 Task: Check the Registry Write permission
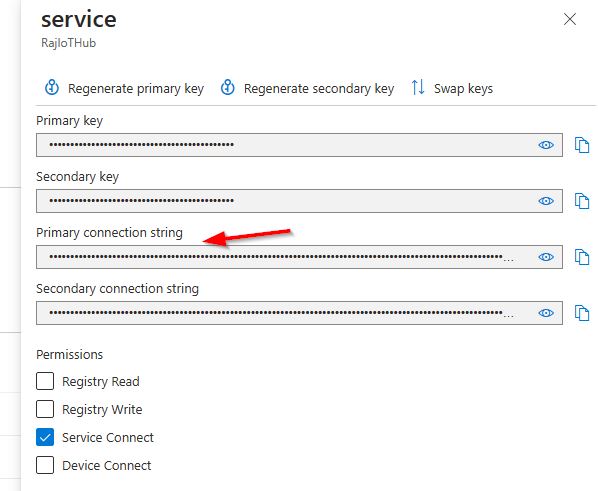(45, 409)
